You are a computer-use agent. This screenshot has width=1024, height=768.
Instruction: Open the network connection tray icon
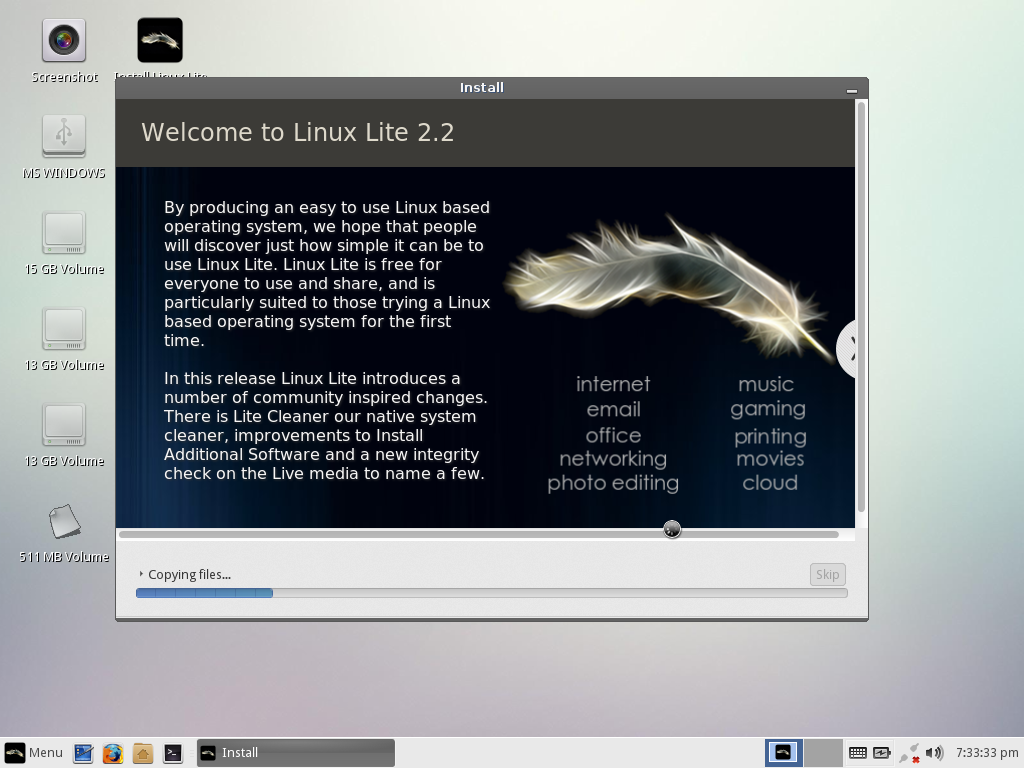(910, 753)
